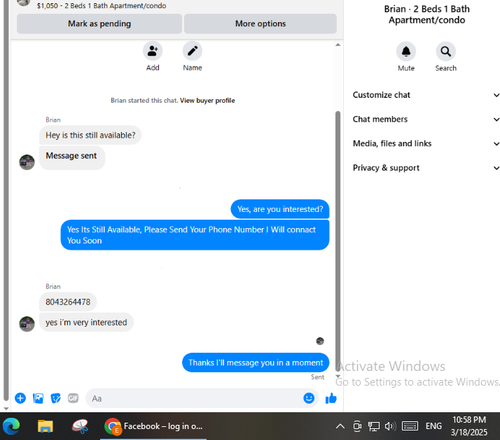Click chat title 'Brian · 2 Beds 1 Bath'
Screen dimensions: 500x440
[427, 14]
